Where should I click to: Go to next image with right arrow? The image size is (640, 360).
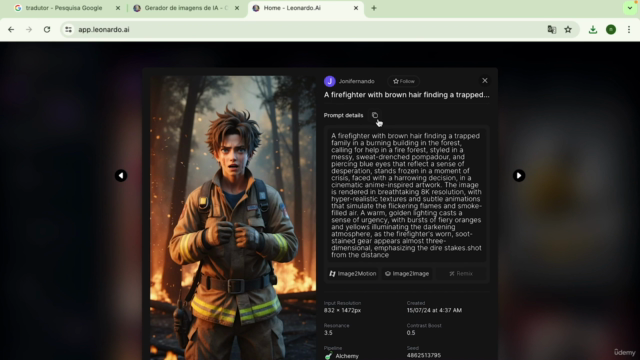click(x=519, y=176)
